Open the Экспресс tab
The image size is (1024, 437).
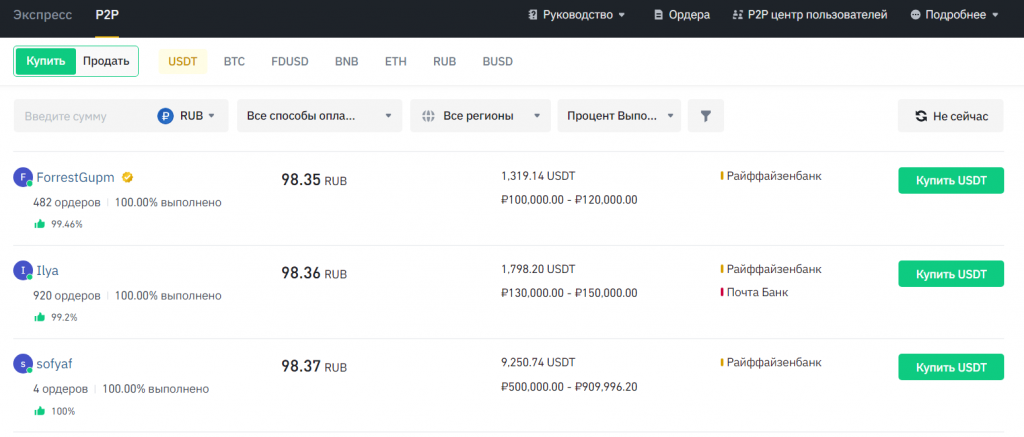click(42, 15)
